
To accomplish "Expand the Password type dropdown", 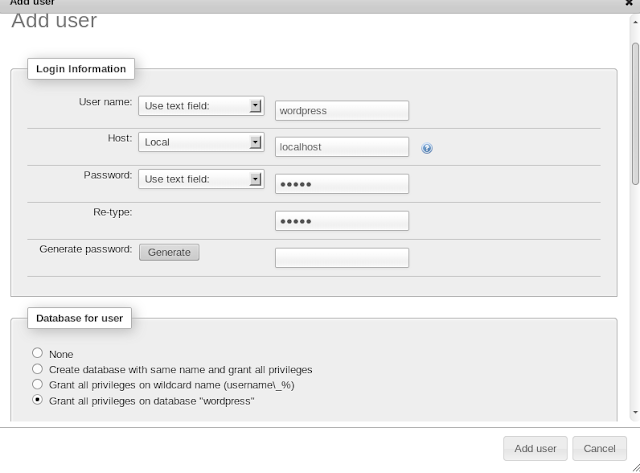I will click(x=201, y=179).
